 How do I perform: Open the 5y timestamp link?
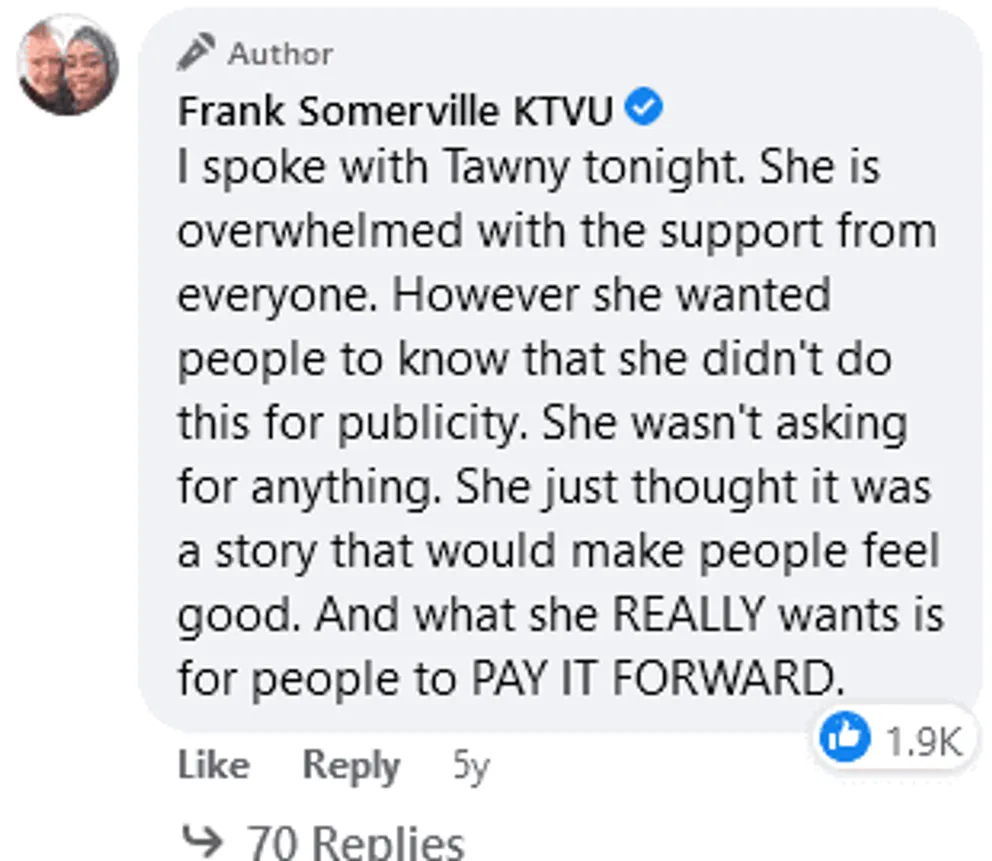pyautogui.click(x=471, y=766)
